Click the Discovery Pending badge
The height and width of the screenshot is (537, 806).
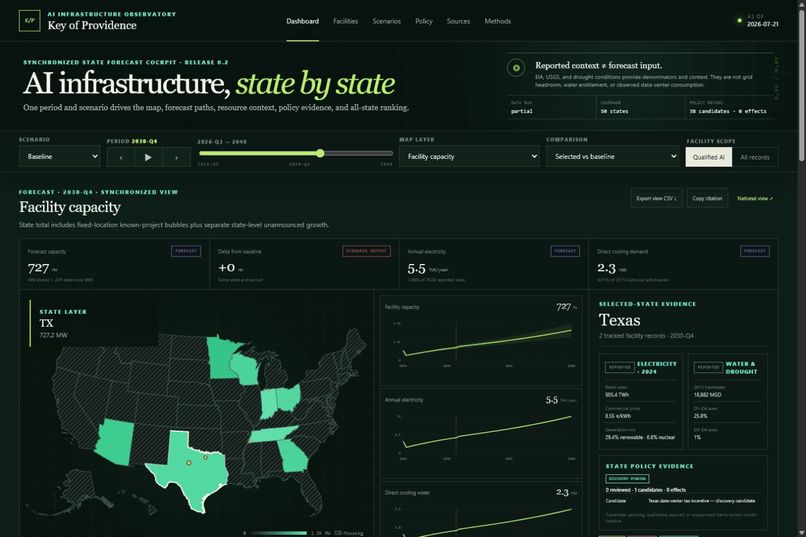pos(627,478)
